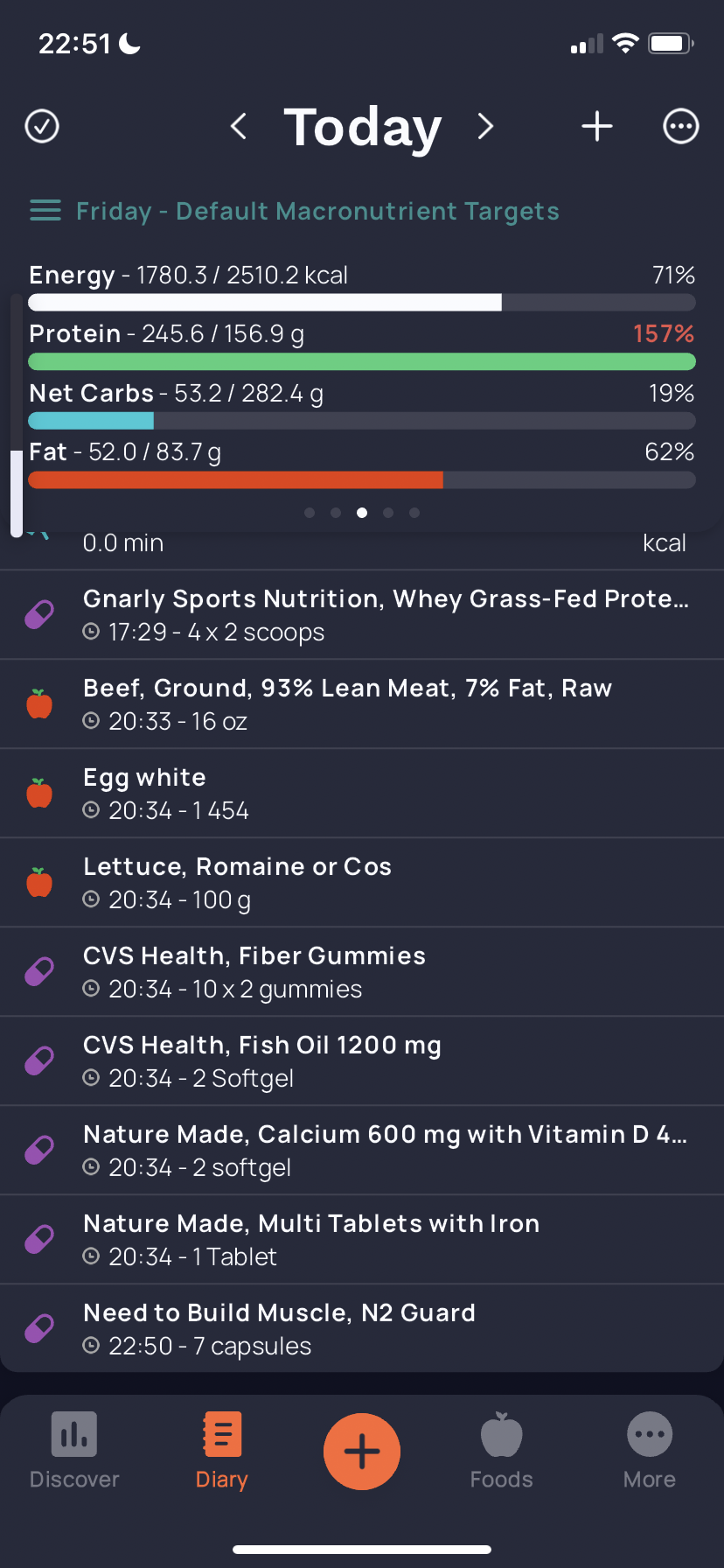Tap the complete day checkmark icon
This screenshot has height=1568, width=724.
pos(42,126)
